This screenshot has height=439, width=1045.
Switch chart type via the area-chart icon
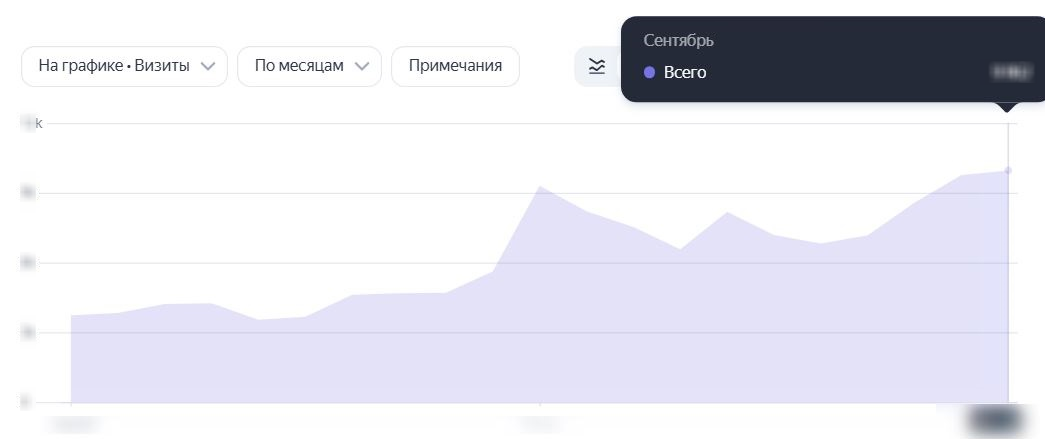pyautogui.click(x=597, y=66)
